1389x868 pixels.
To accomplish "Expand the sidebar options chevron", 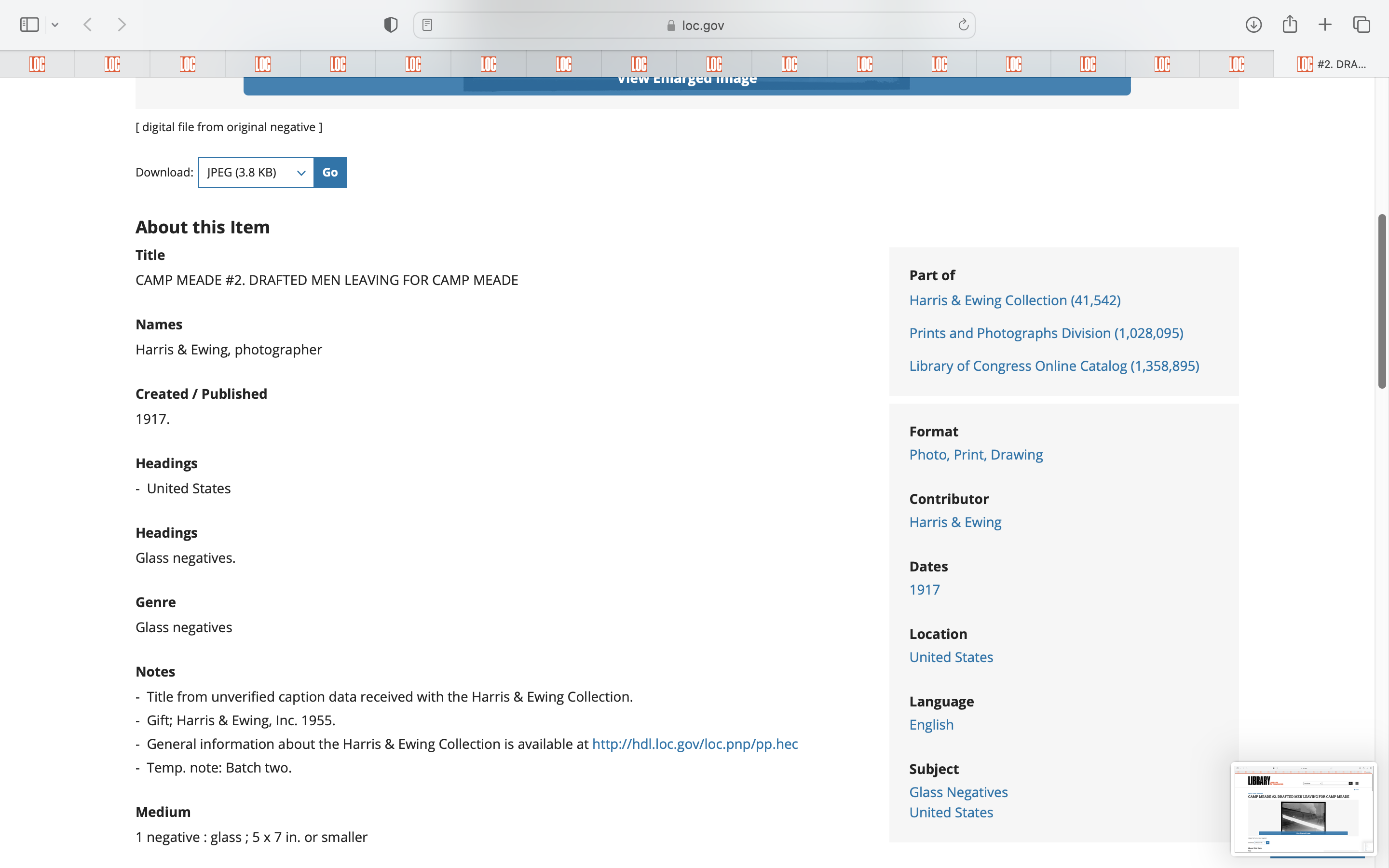I will pyautogui.click(x=55, y=25).
